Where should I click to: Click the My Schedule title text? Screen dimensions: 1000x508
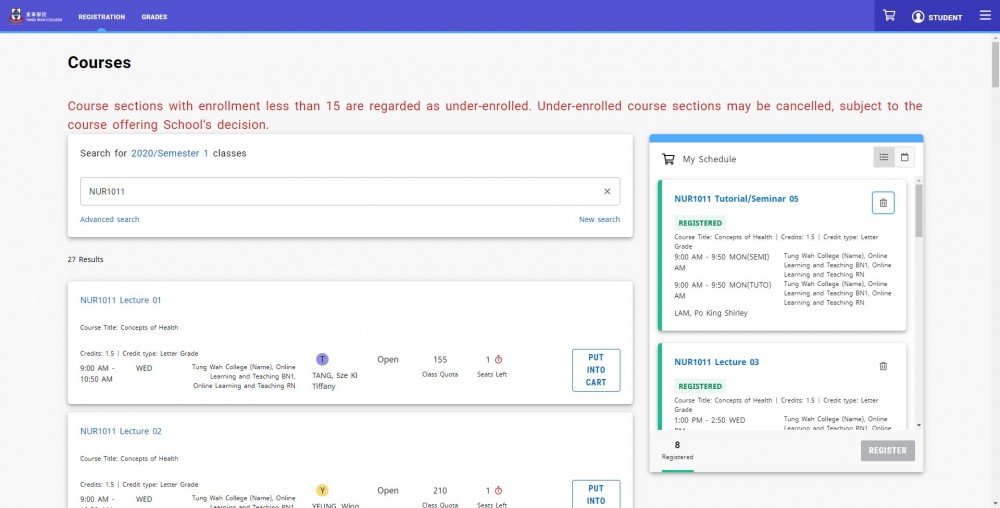coord(709,159)
